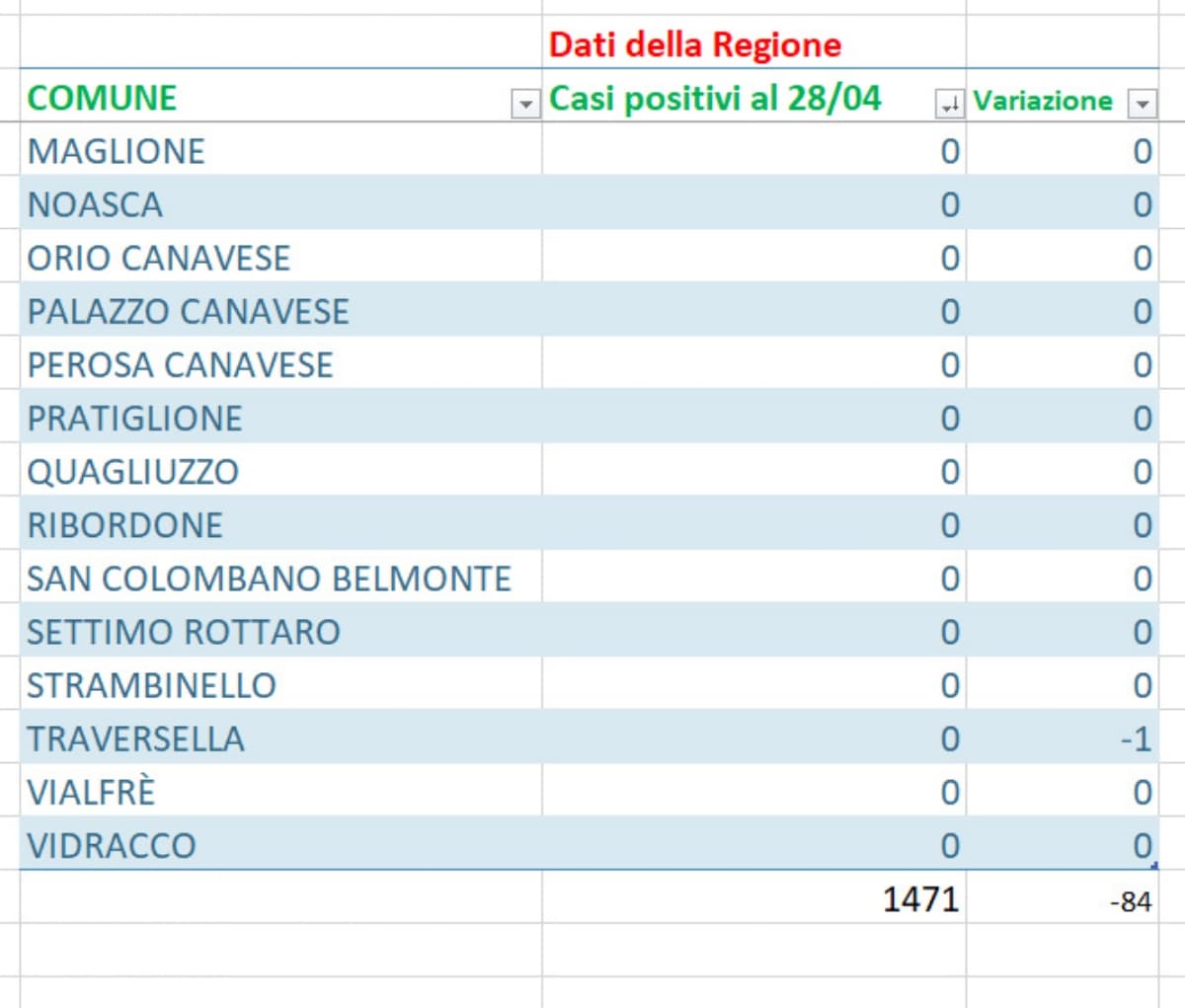Click the STRAMBINELLO cell
1185x1008 pixels.
pyautogui.click(x=151, y=684)
